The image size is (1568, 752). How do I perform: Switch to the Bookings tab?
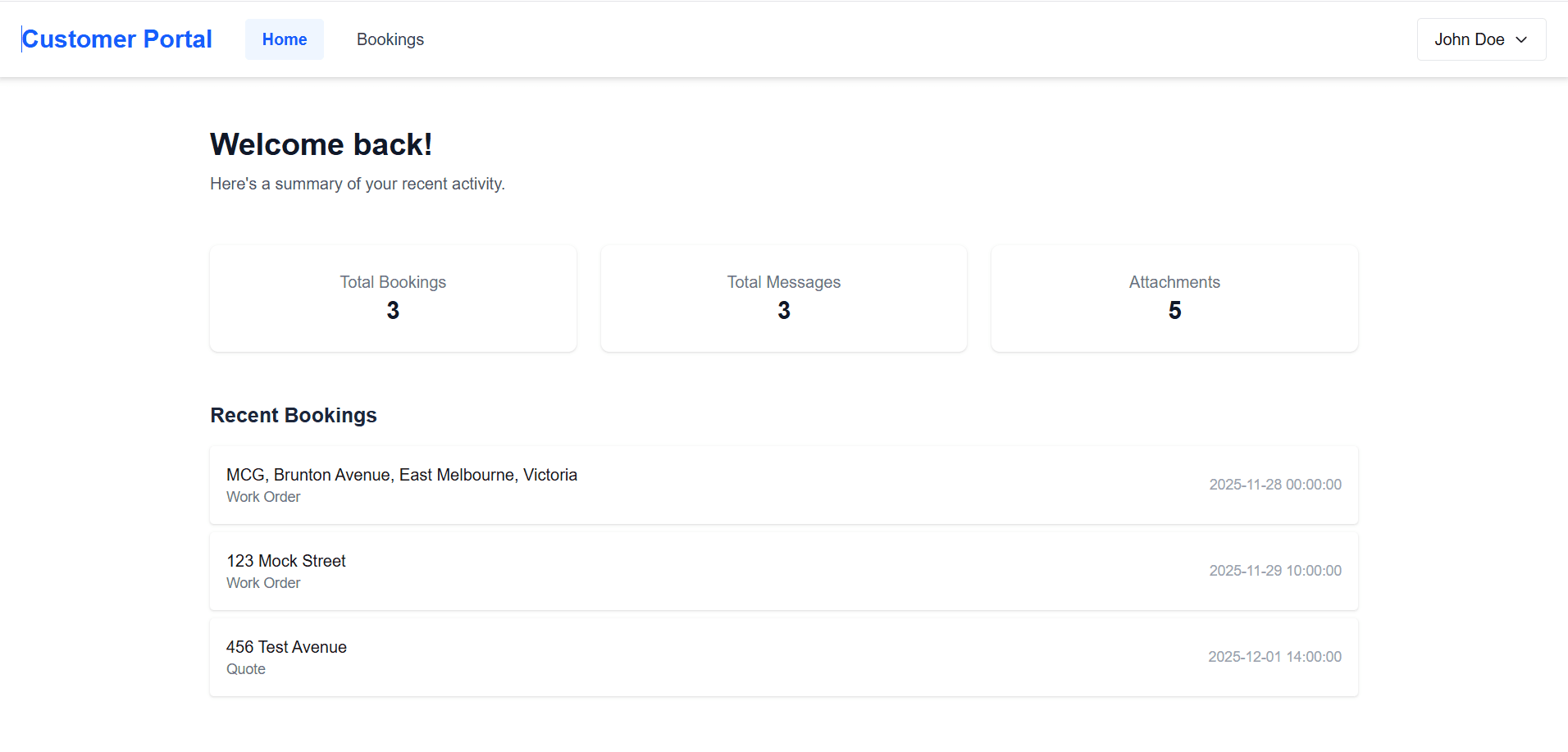click(x=390, y=39)
